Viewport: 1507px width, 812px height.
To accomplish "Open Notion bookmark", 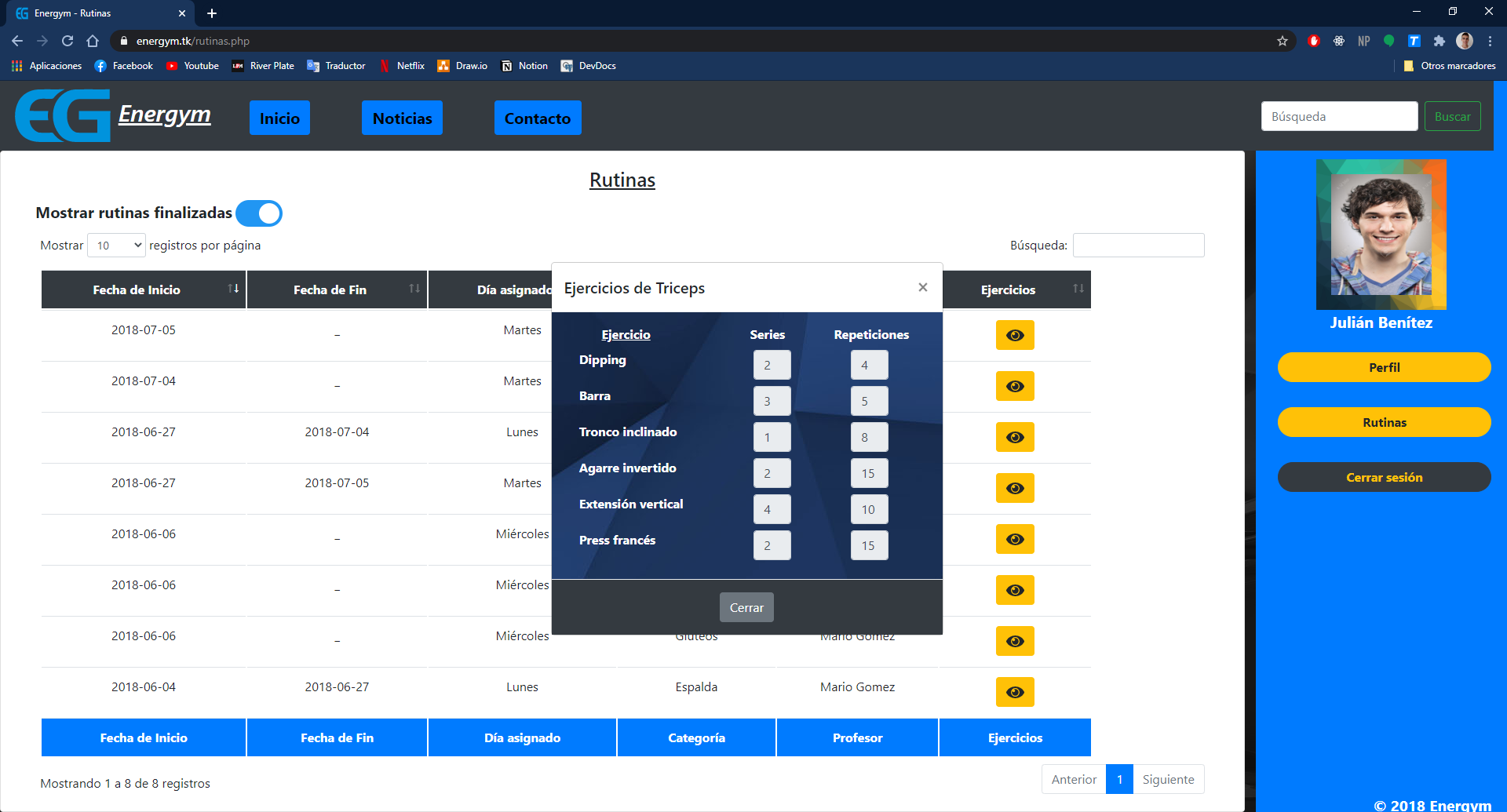I will click(524, 66).
